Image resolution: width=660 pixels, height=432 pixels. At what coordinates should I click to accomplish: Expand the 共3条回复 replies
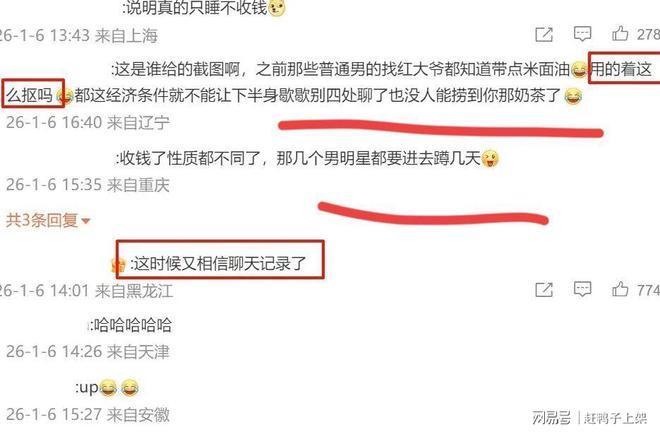[48, 220]
